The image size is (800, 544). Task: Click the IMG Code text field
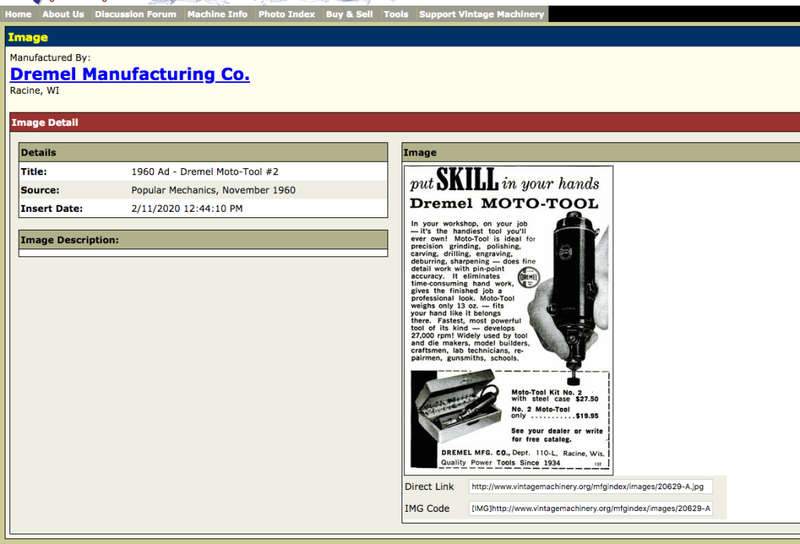coord(590,508)
